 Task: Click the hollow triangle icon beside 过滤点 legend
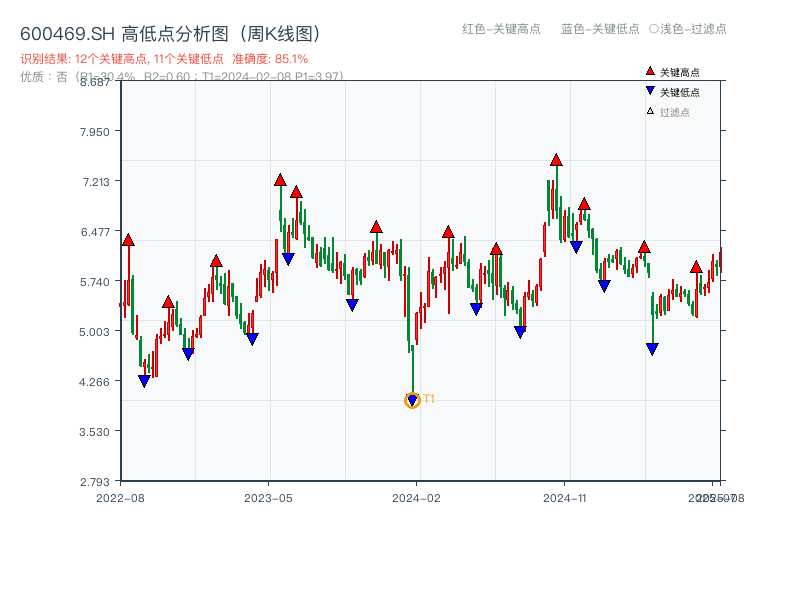click(x=650, y=111)
